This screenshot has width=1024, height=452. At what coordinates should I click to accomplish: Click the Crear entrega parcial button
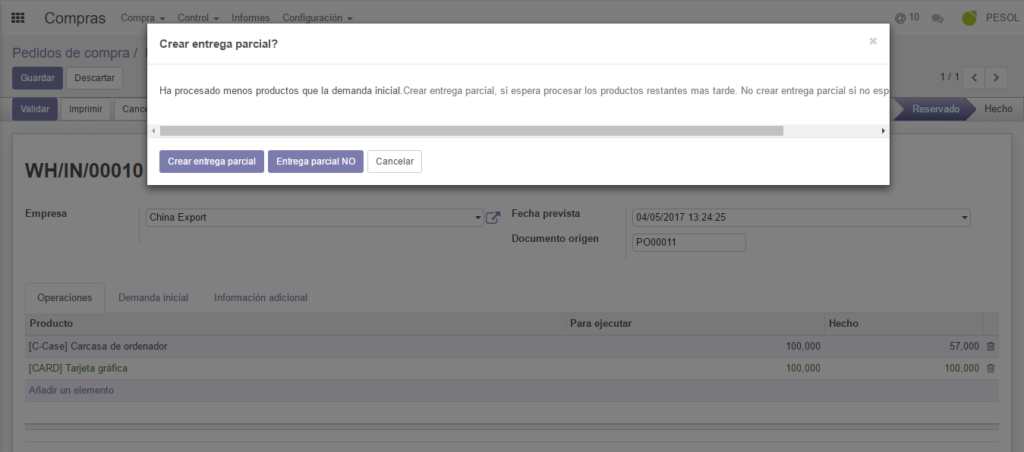[211, 161]
